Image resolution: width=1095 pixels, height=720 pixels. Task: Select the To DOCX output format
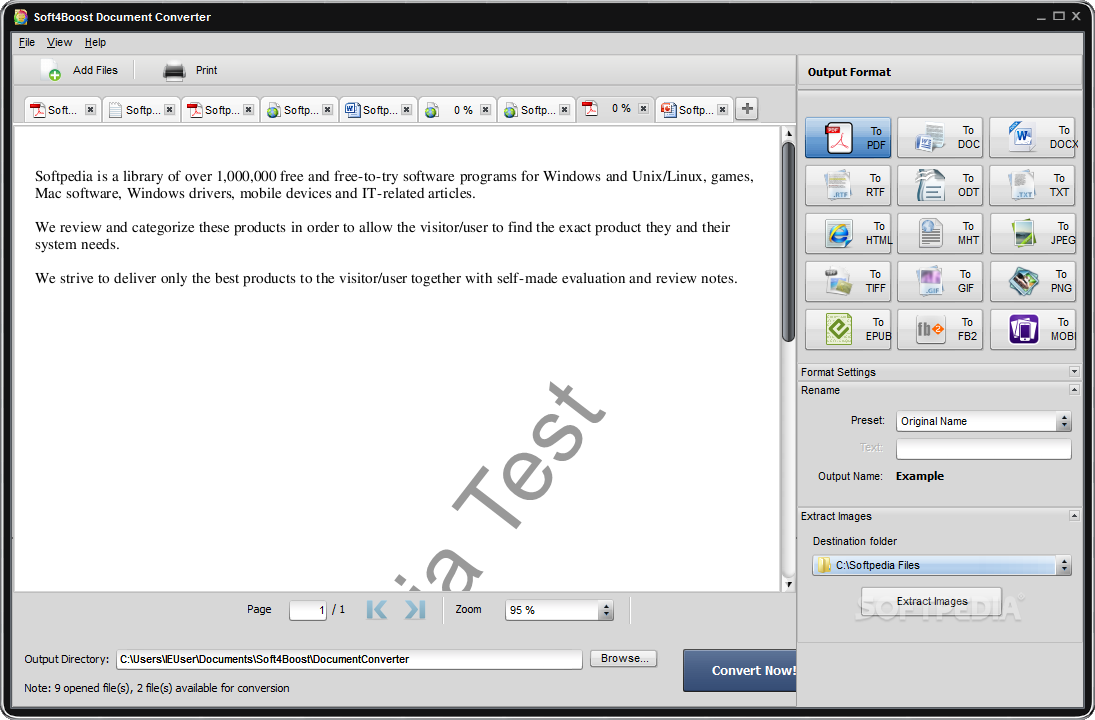coord(1032,138)
